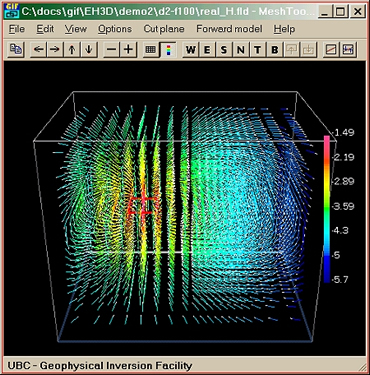Open the File menu
This screenshot has height=375, width=370.
click(x=16, y=29)
